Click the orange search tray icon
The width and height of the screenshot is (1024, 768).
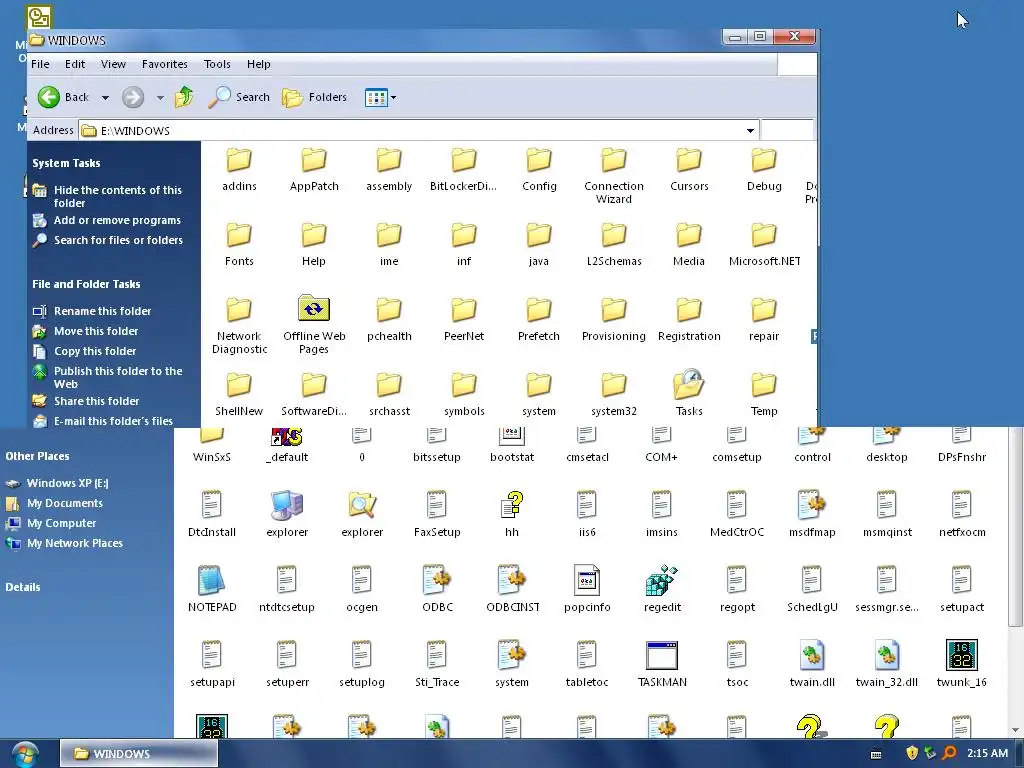(950, 753)
